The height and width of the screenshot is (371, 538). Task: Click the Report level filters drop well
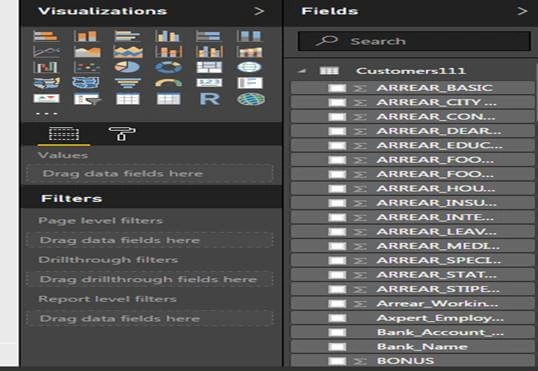click(150, 318)
